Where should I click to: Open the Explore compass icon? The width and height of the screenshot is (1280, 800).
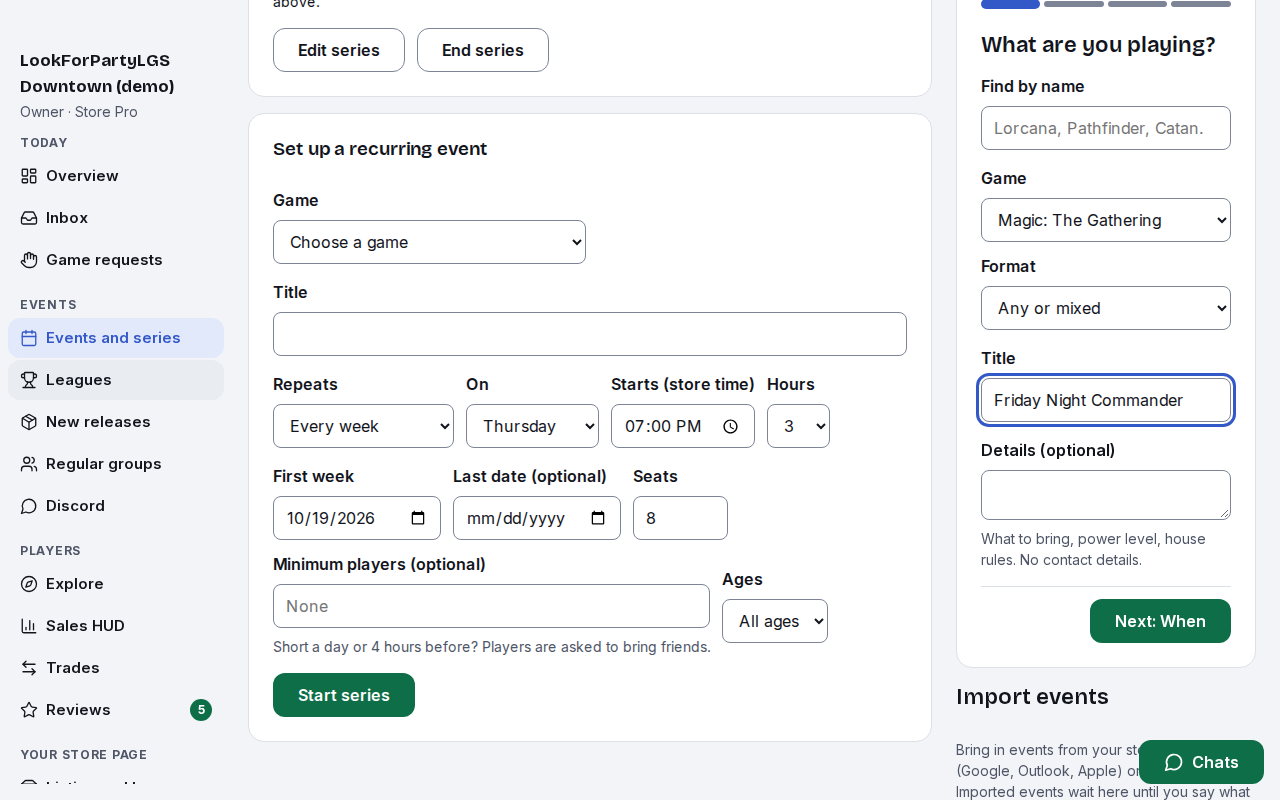pos(29,584)
